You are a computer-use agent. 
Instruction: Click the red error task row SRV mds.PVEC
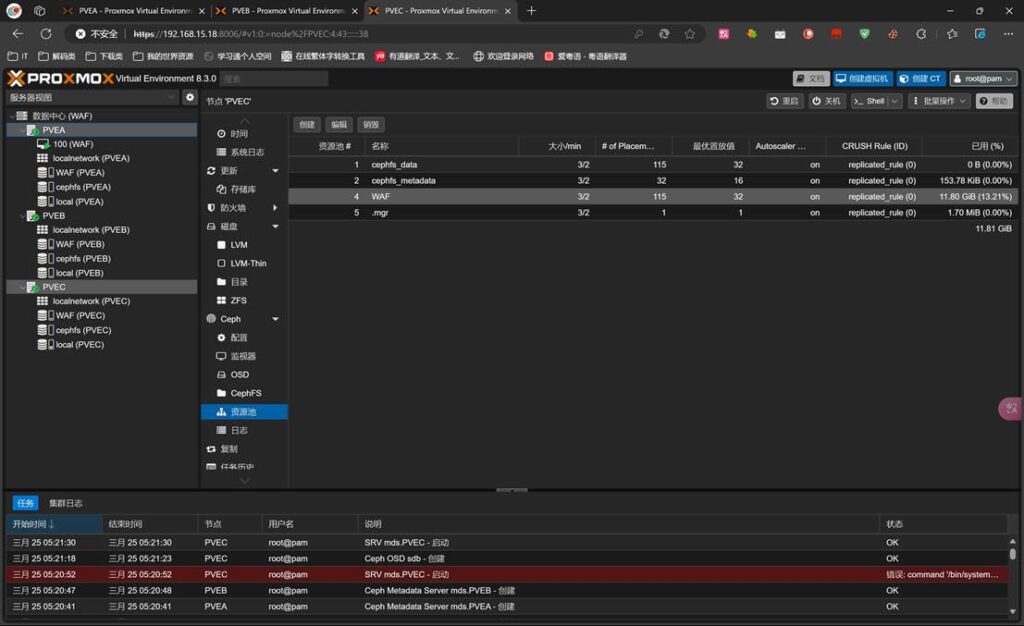pyautogui.click(x=507, y=574)
